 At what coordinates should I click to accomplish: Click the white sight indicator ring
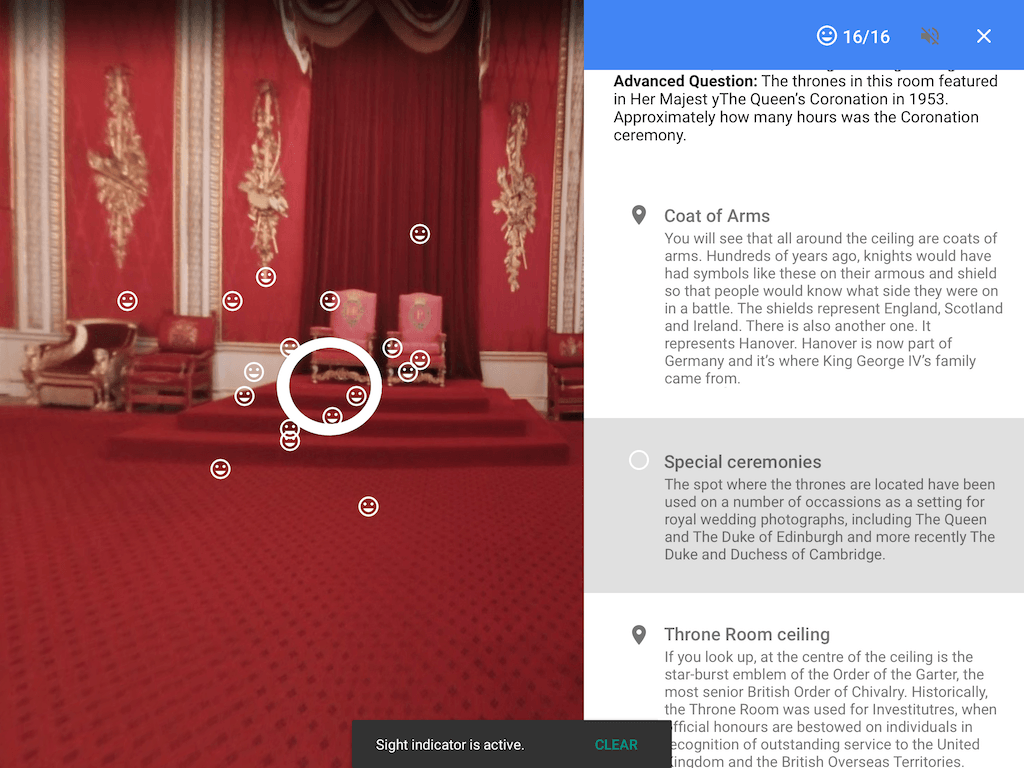[329, 386]
